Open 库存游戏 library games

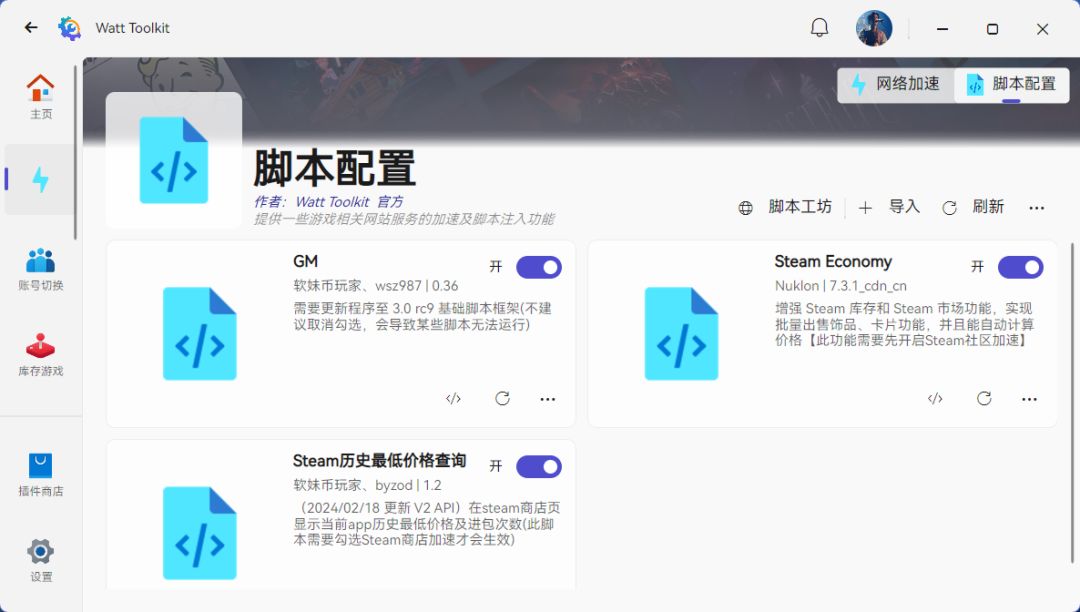[41, 355]
